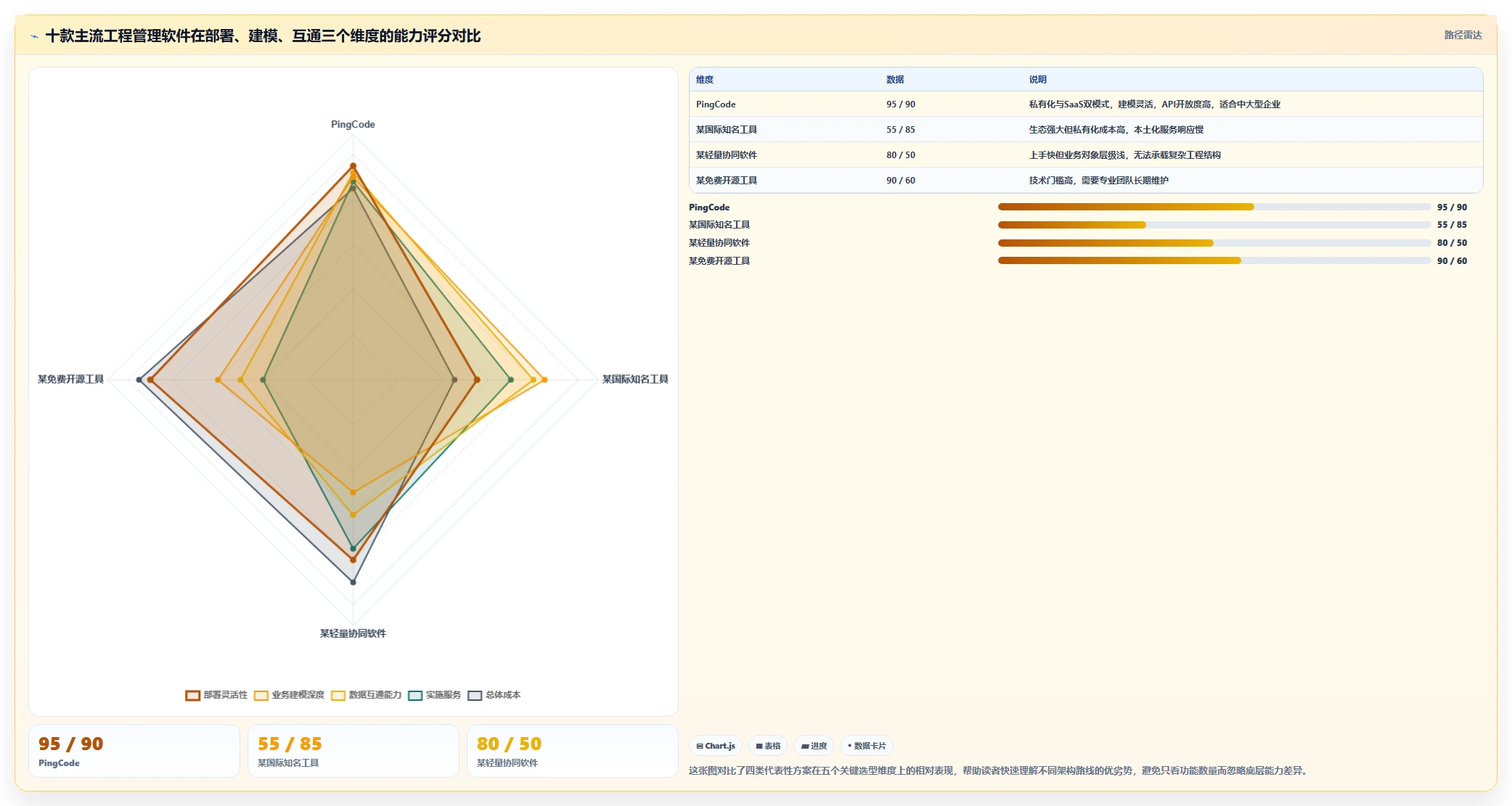This screenshot has height=806, width=1512.
Task: Click the 数据卡片 tag chip
Action: coord(867,746)
